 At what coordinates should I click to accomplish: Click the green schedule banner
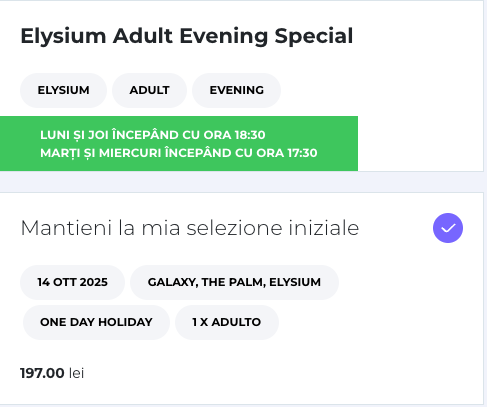[179, 144]
